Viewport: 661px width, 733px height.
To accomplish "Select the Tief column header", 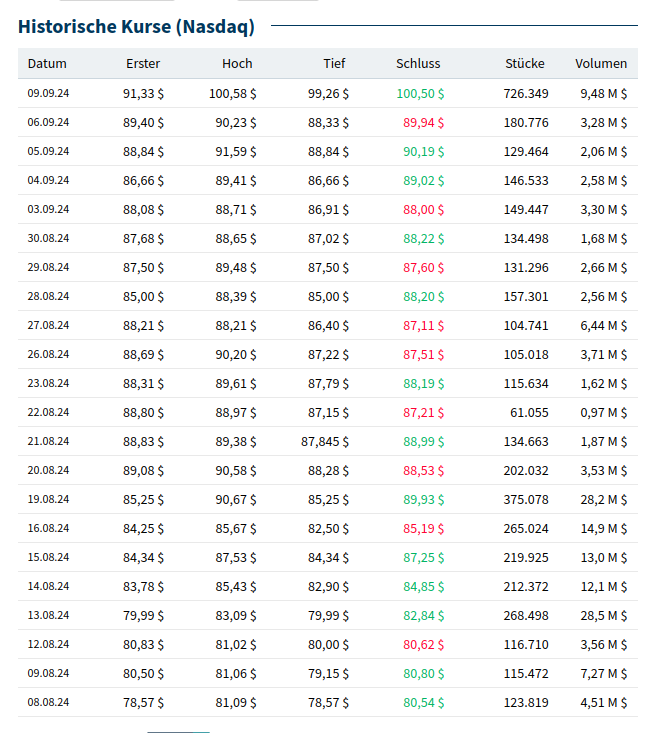I will click(x=334, y=64).
